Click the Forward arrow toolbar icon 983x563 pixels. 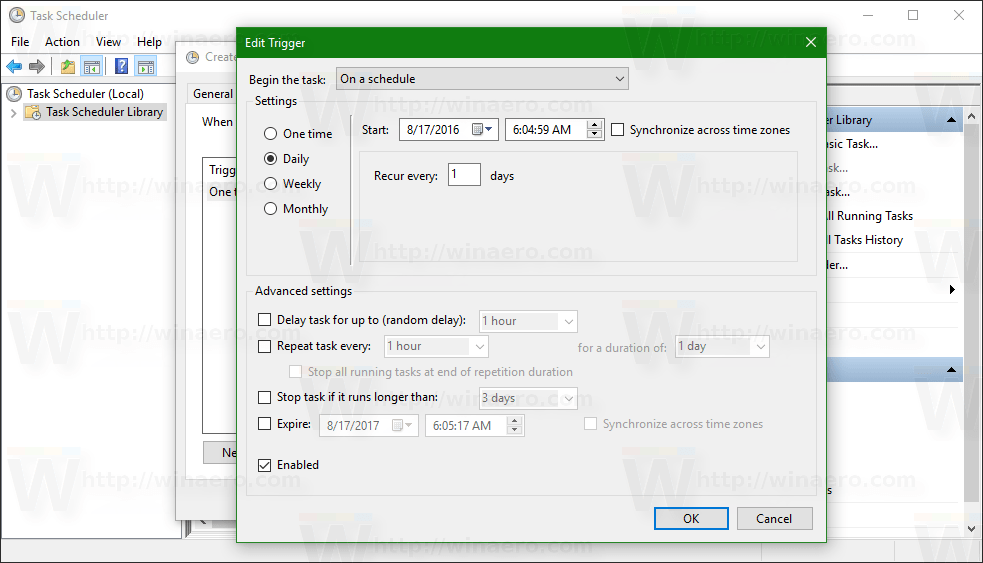point(37,66)
